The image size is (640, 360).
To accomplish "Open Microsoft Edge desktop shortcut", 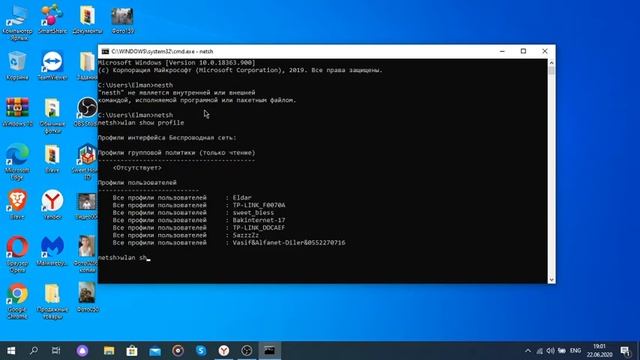I will (x=17, y=162).
